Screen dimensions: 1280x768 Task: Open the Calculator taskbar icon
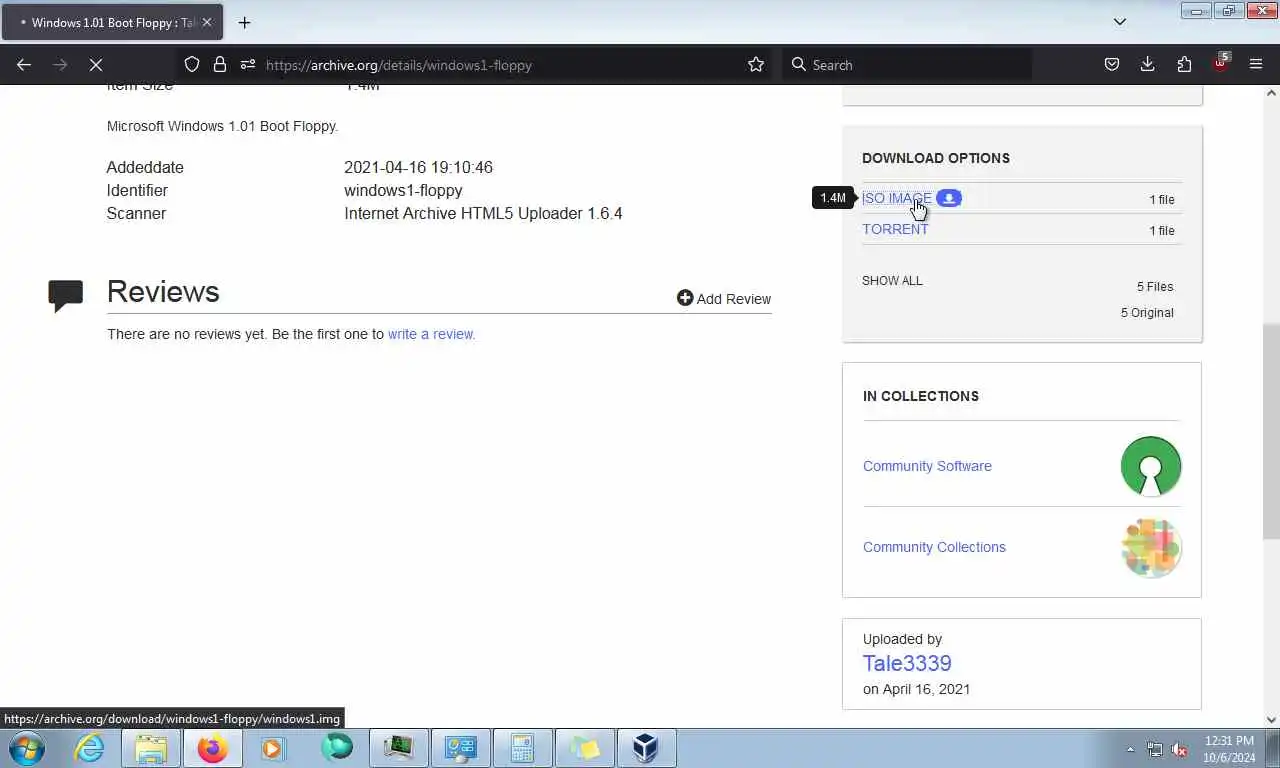point(522,748)
